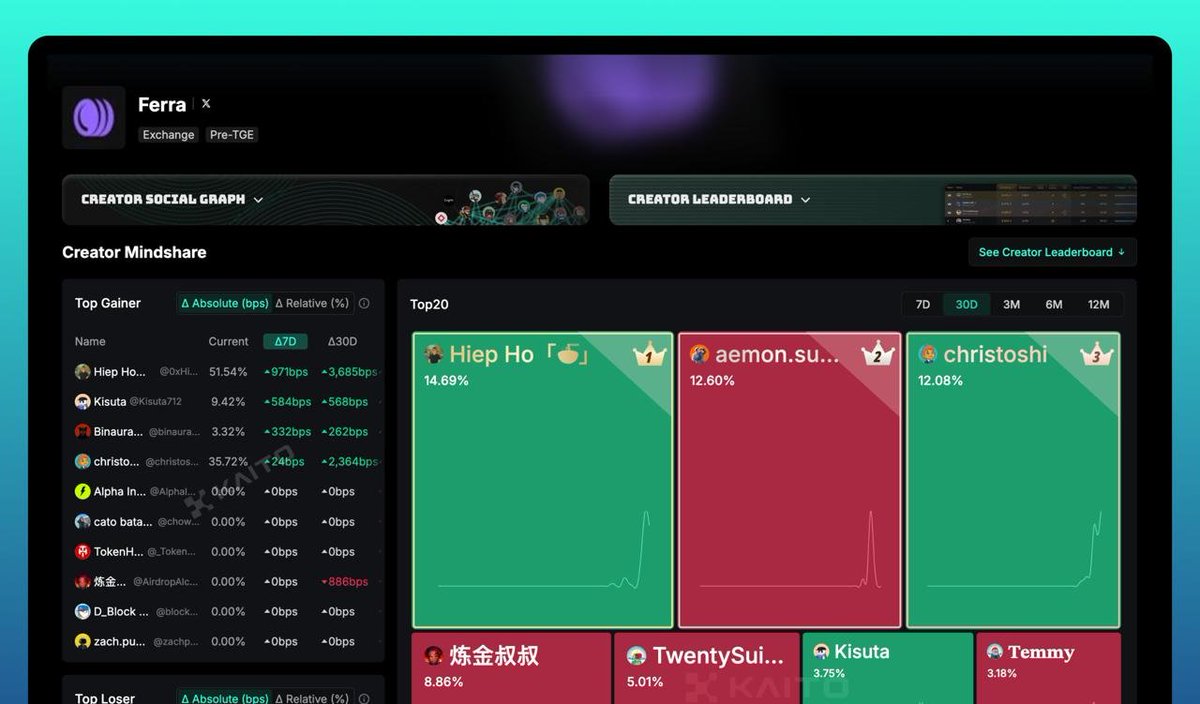Image resolution: width=1200 pixels, height=704 pixels.
Task: Click the number 2 crown badge on aemon.su card
Action: point(877,354)
